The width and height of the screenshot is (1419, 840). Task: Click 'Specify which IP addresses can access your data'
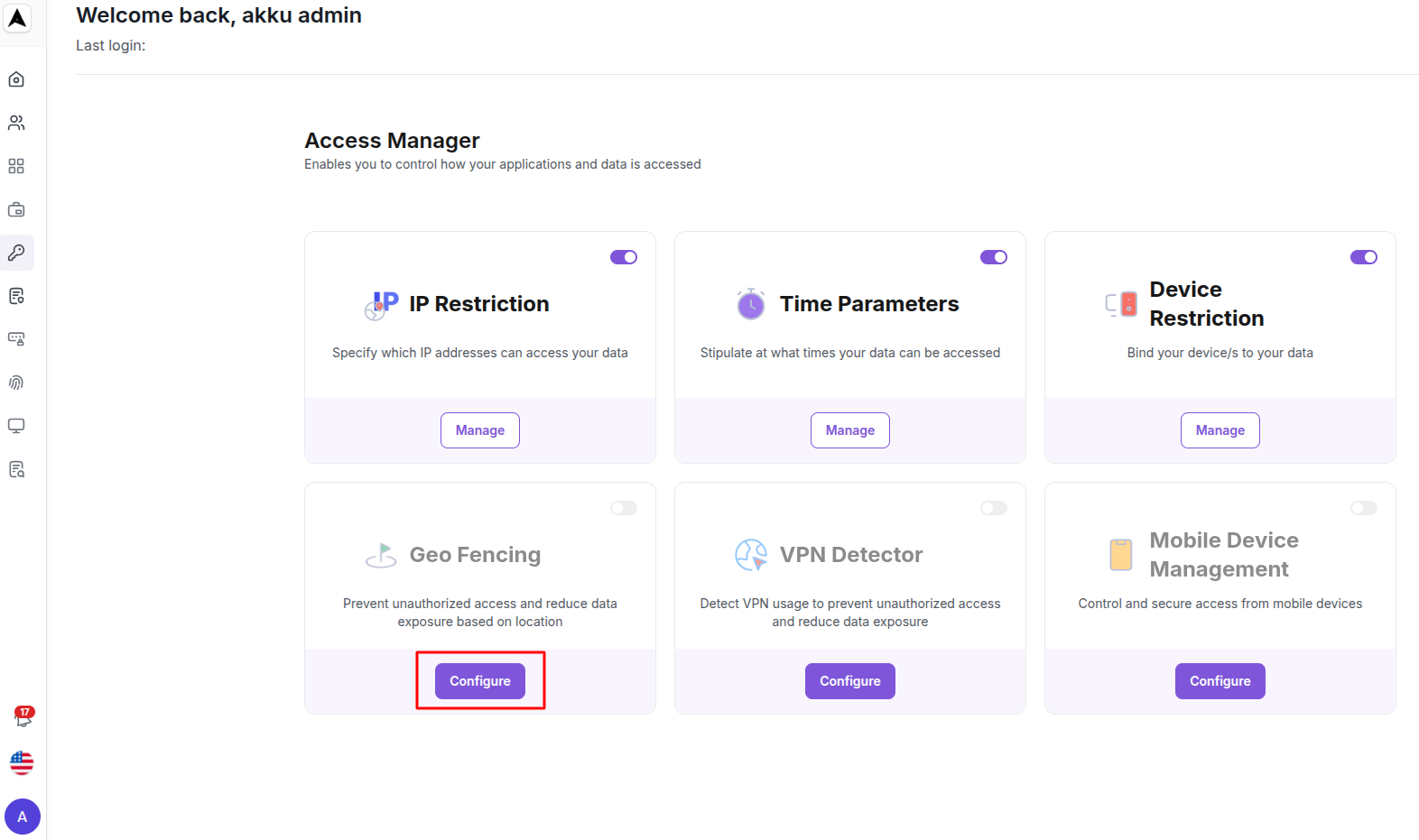tap(480, 353)
